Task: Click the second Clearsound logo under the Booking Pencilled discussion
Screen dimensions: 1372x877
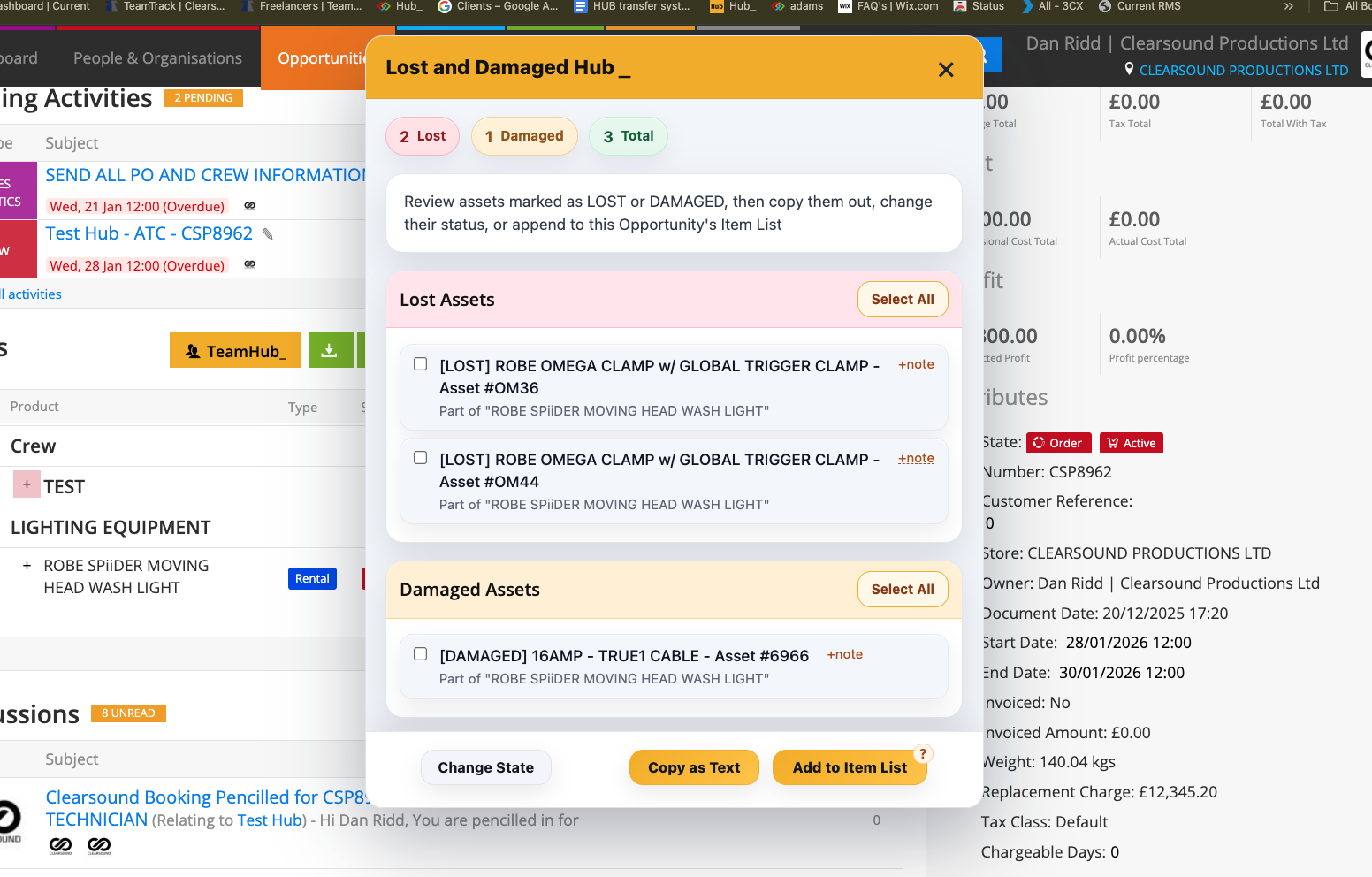Action: pyautogui.click(x=99, y=845)
